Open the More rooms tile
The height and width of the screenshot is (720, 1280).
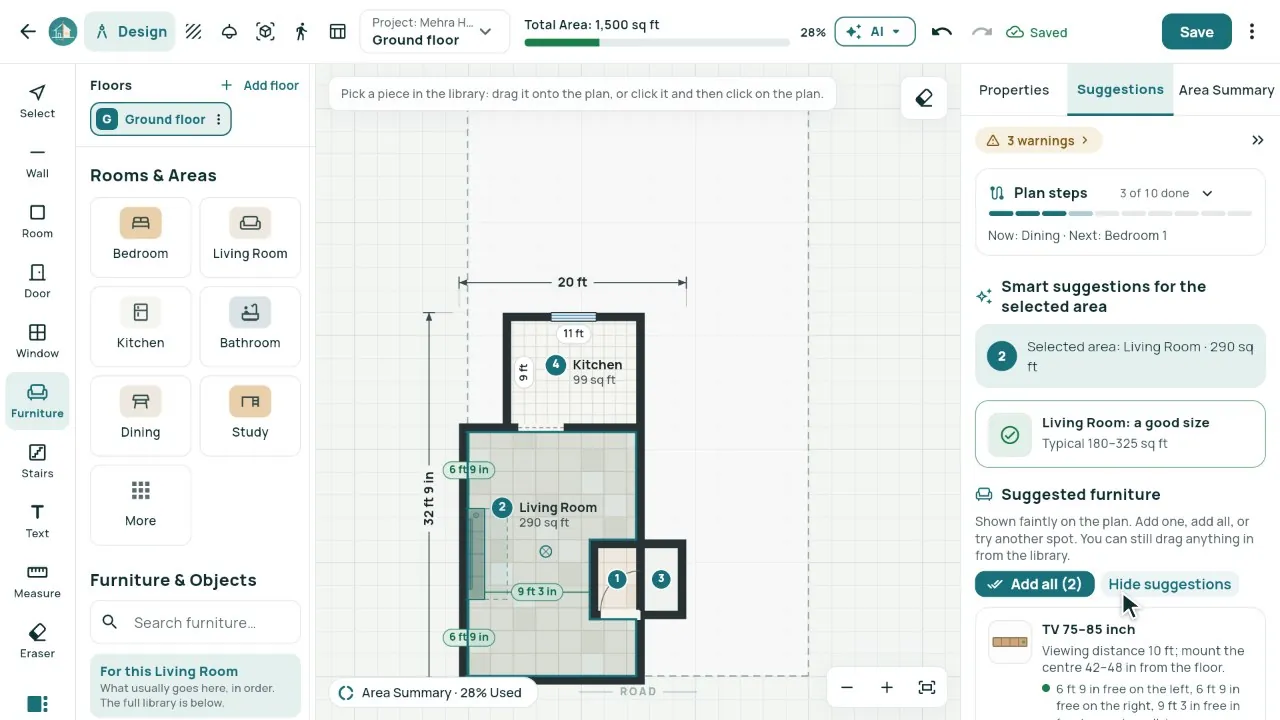[141, 505]
